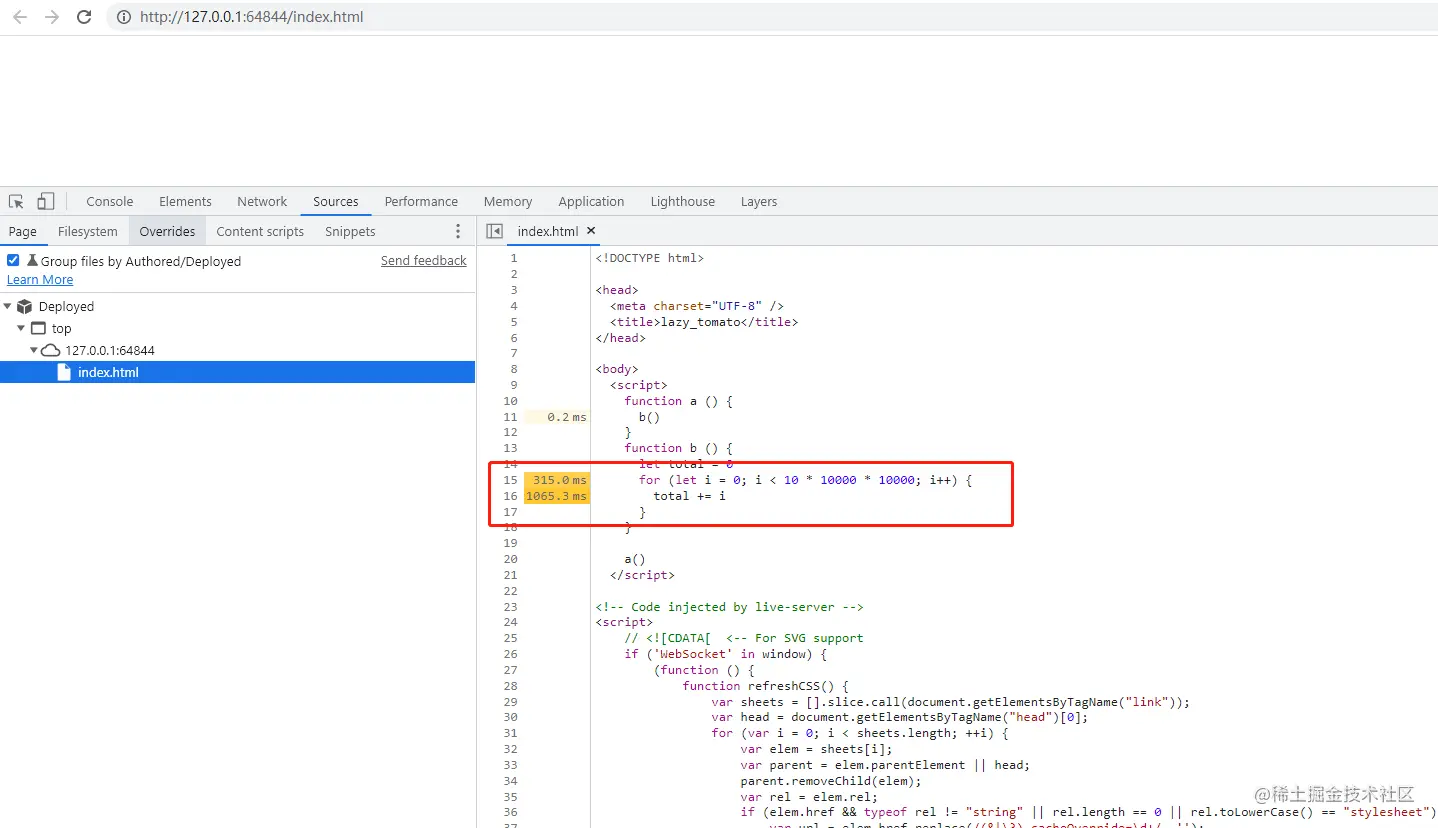Select the Sources tab
This screenshot has height=828, width=1438.
click(x=336, y=201)
